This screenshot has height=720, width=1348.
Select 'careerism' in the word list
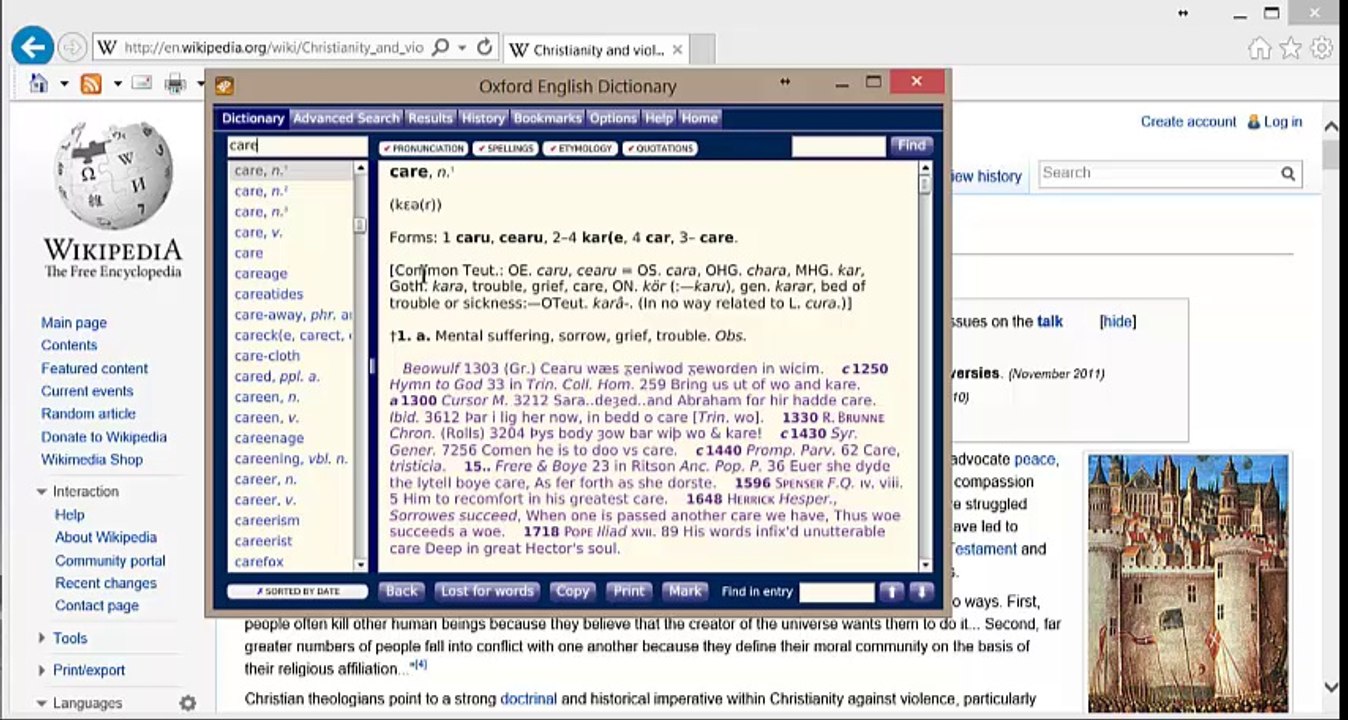(x=267, y=521)
